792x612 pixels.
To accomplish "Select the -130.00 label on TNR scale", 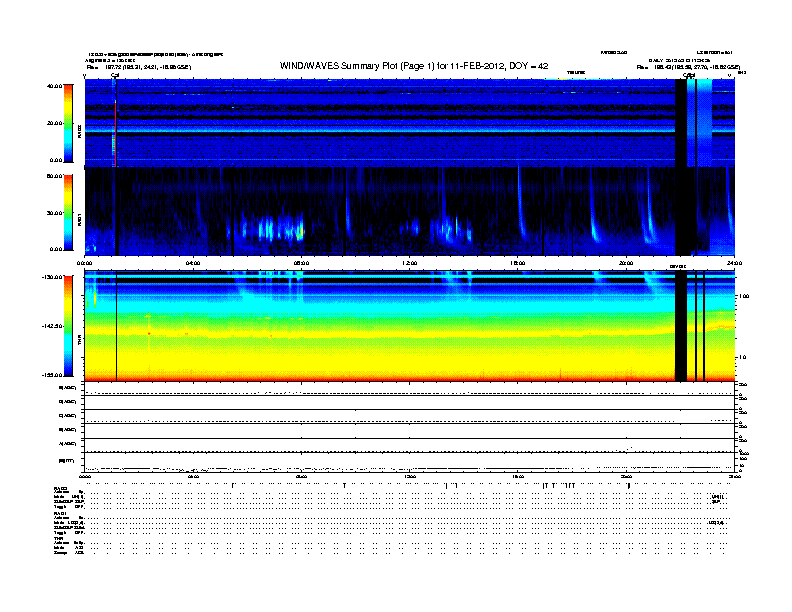I will coord(52,277).
